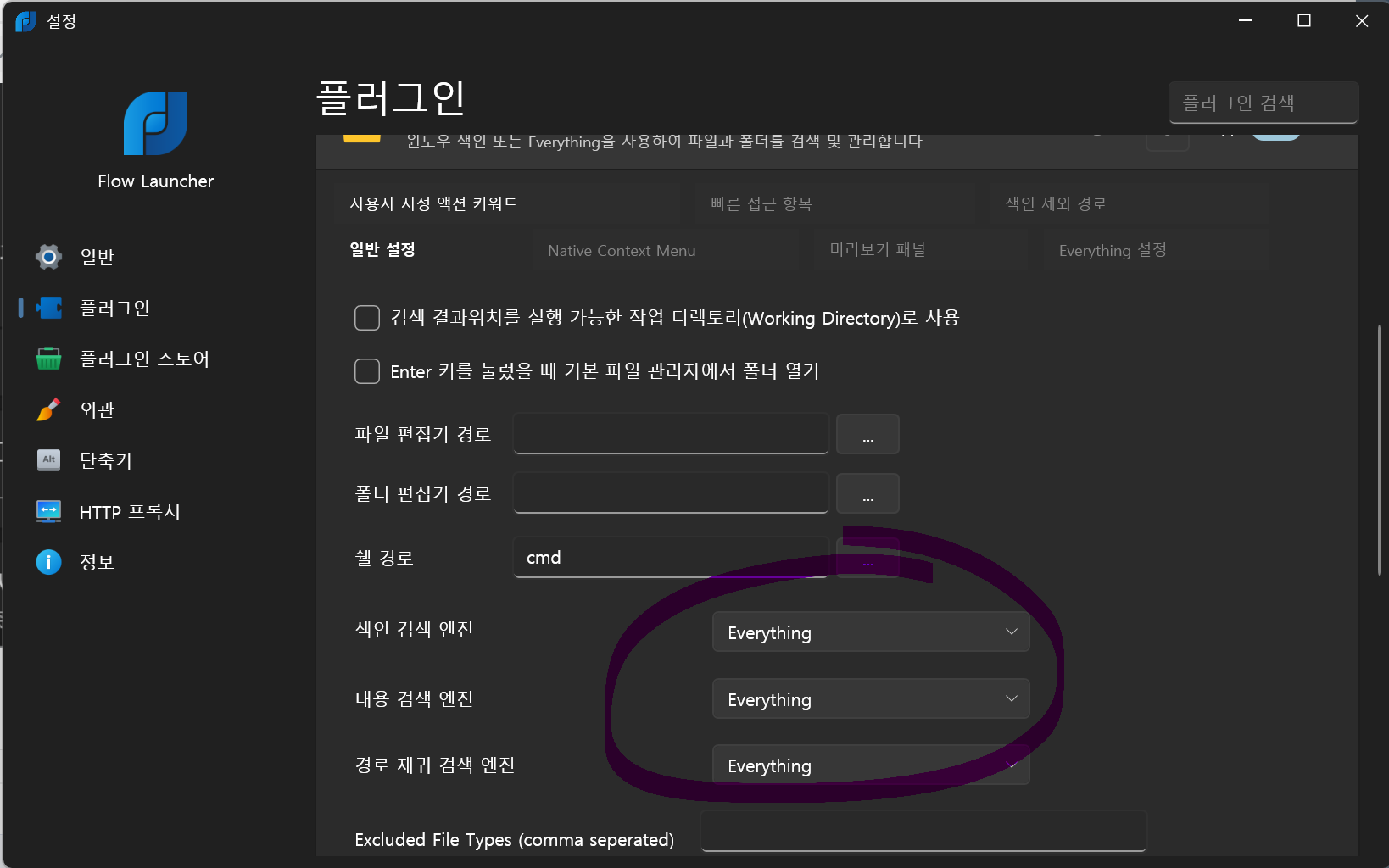The width and height of the screenshot is (1389, 868).
Task: Enable the Working Directory checkbox
Action: coord(366,318)
